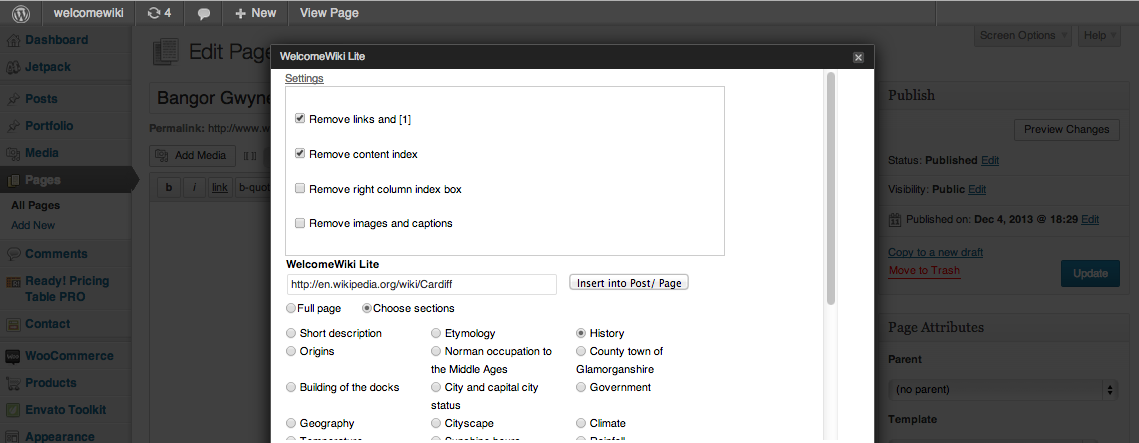Click the Contact sidebar icon
Viewport: 1139px width, 443px height.
point(13,324)
